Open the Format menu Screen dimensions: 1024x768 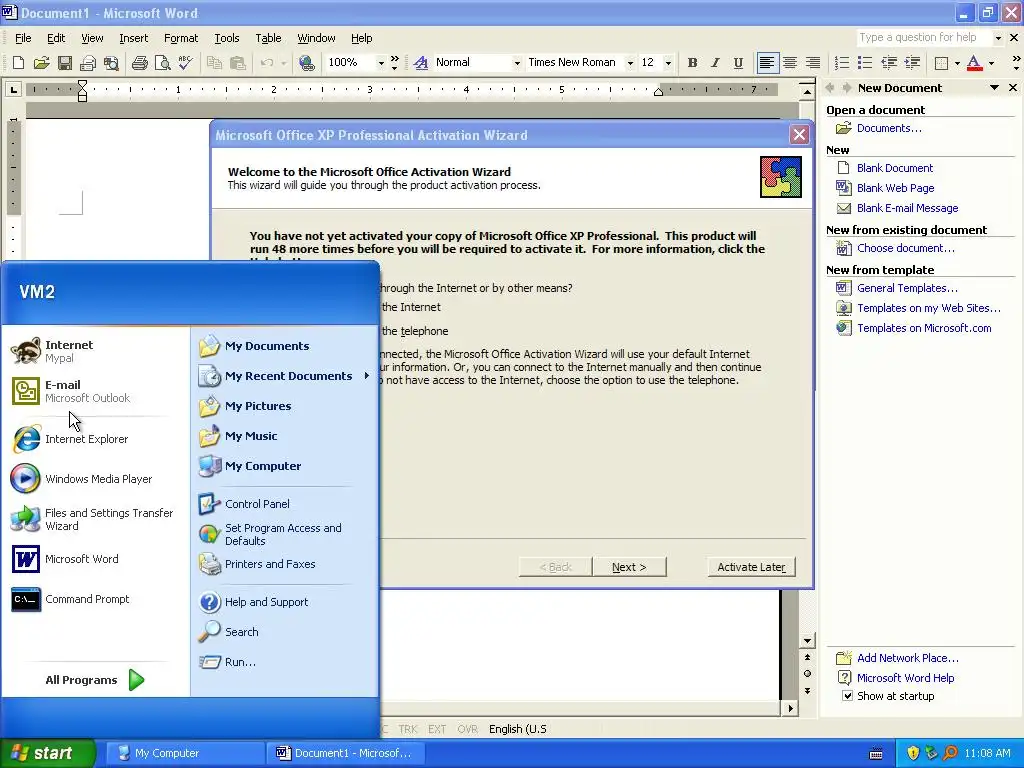(x=181, y=38)
